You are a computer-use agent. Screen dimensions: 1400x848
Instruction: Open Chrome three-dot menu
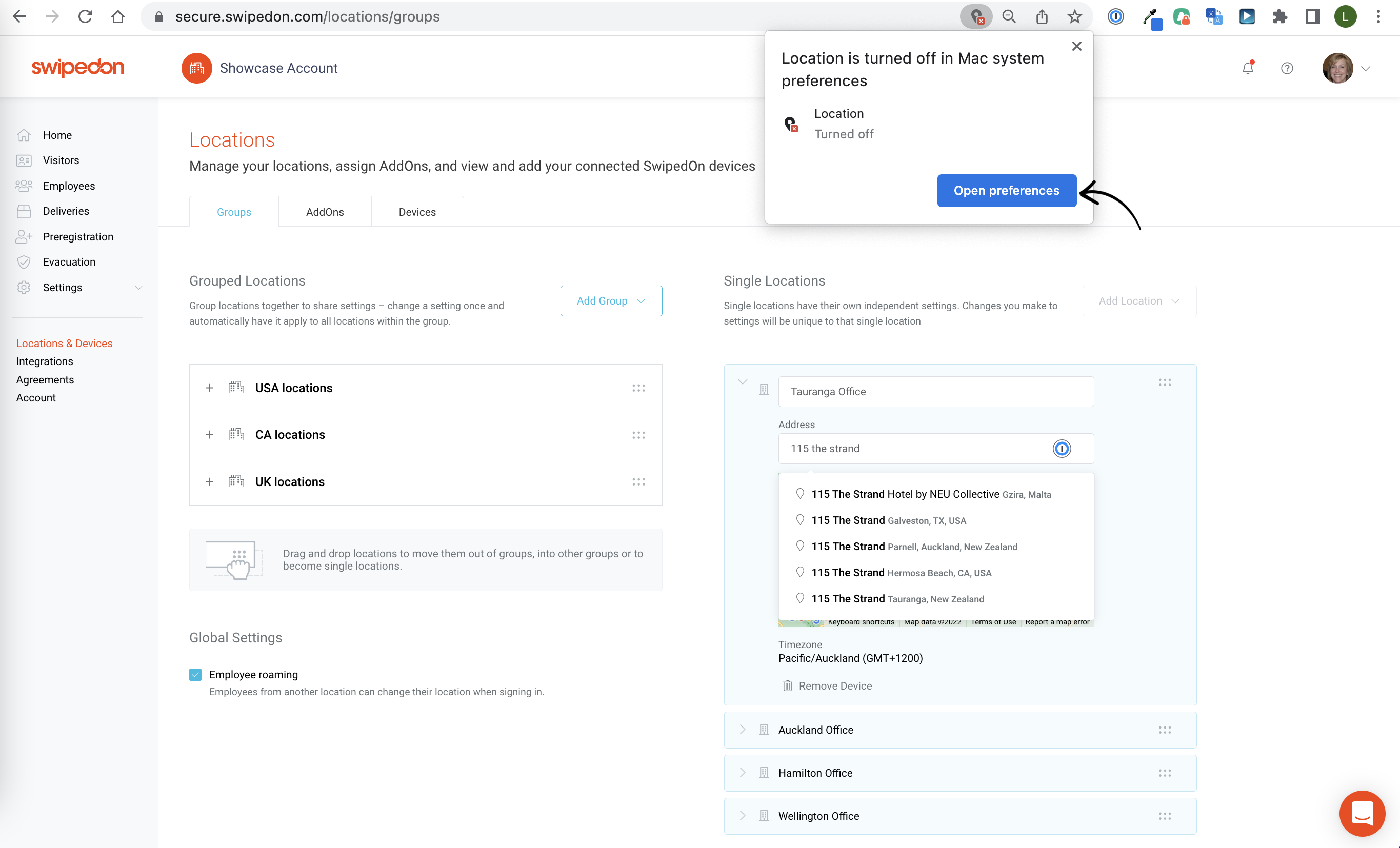(1378, 16)
